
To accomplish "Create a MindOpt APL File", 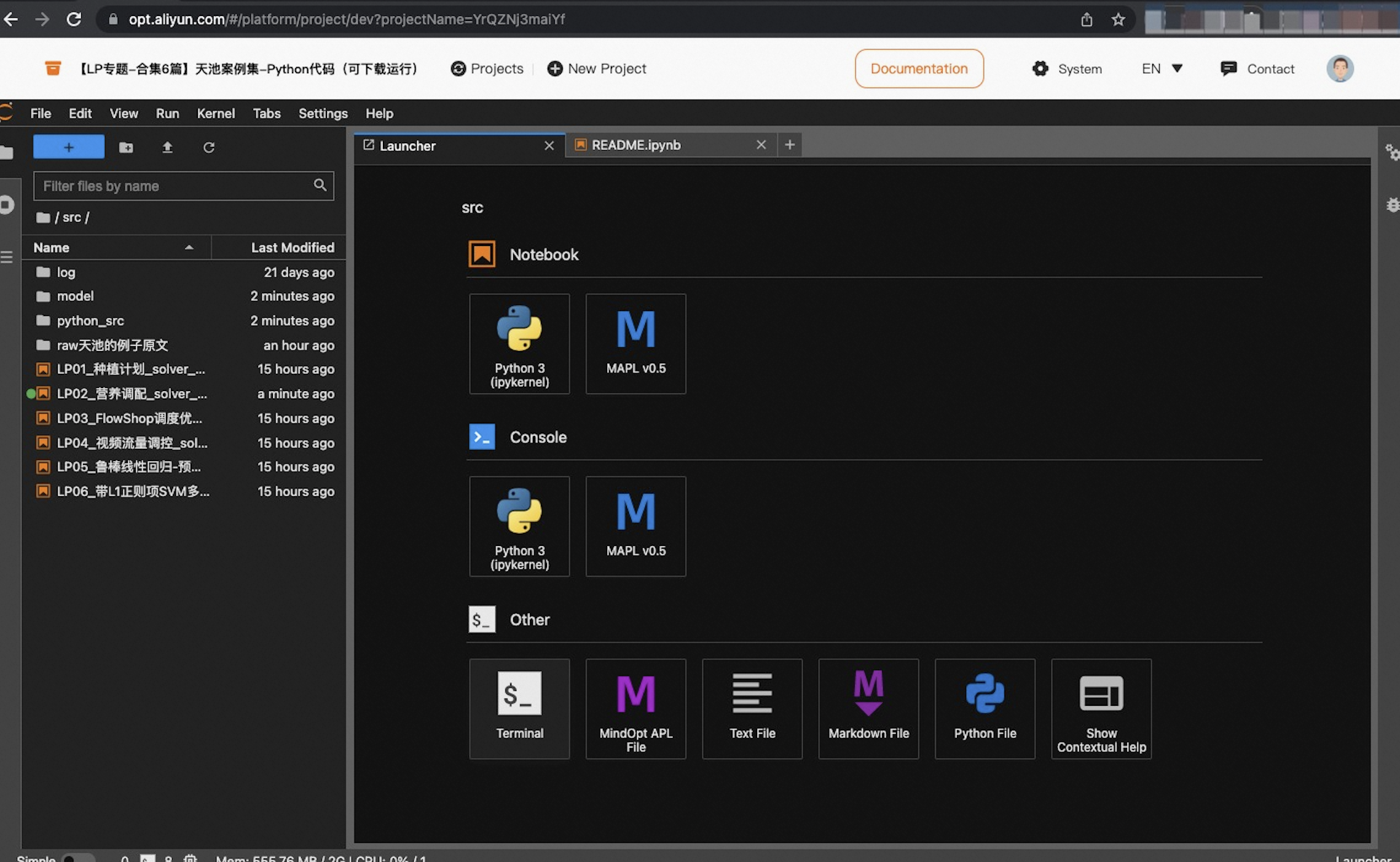I will 635,708.
